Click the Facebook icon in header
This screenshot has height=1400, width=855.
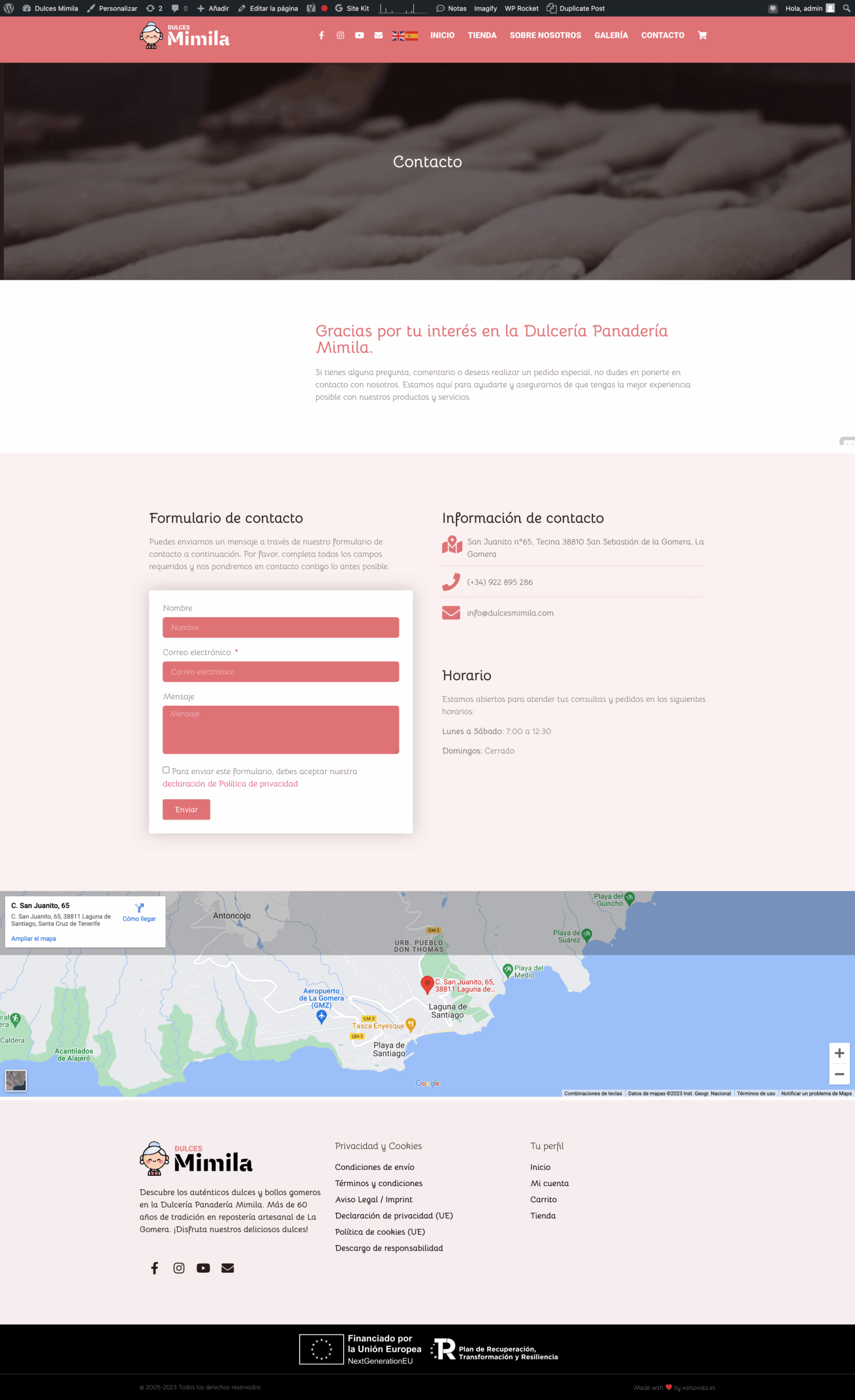(x=321, y=35)
